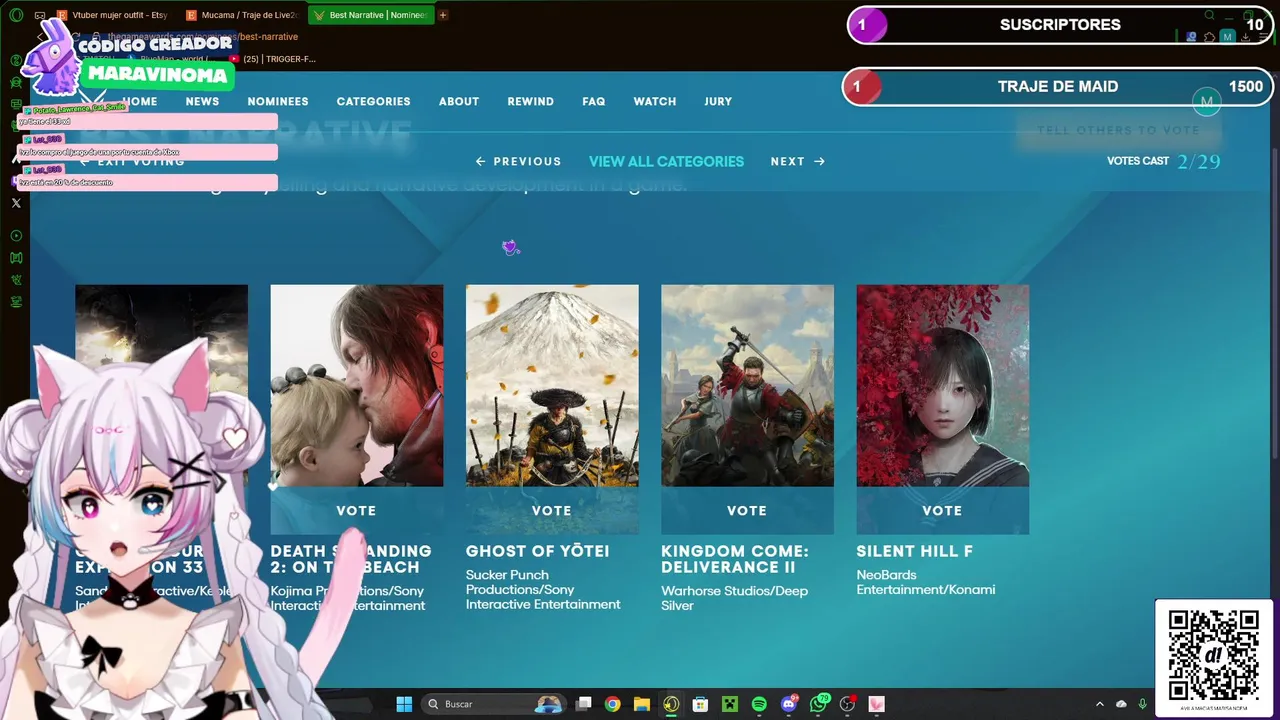The width and height of the screenshot is (1280, 720).
Task: Open File Explorer from the taskbar
Action: tap(641, 704)
